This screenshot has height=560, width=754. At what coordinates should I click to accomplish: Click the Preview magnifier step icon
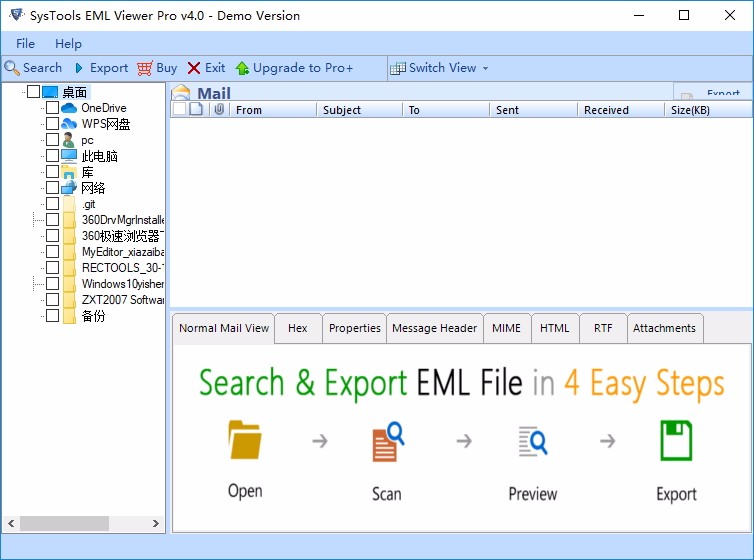click(533, 441)
